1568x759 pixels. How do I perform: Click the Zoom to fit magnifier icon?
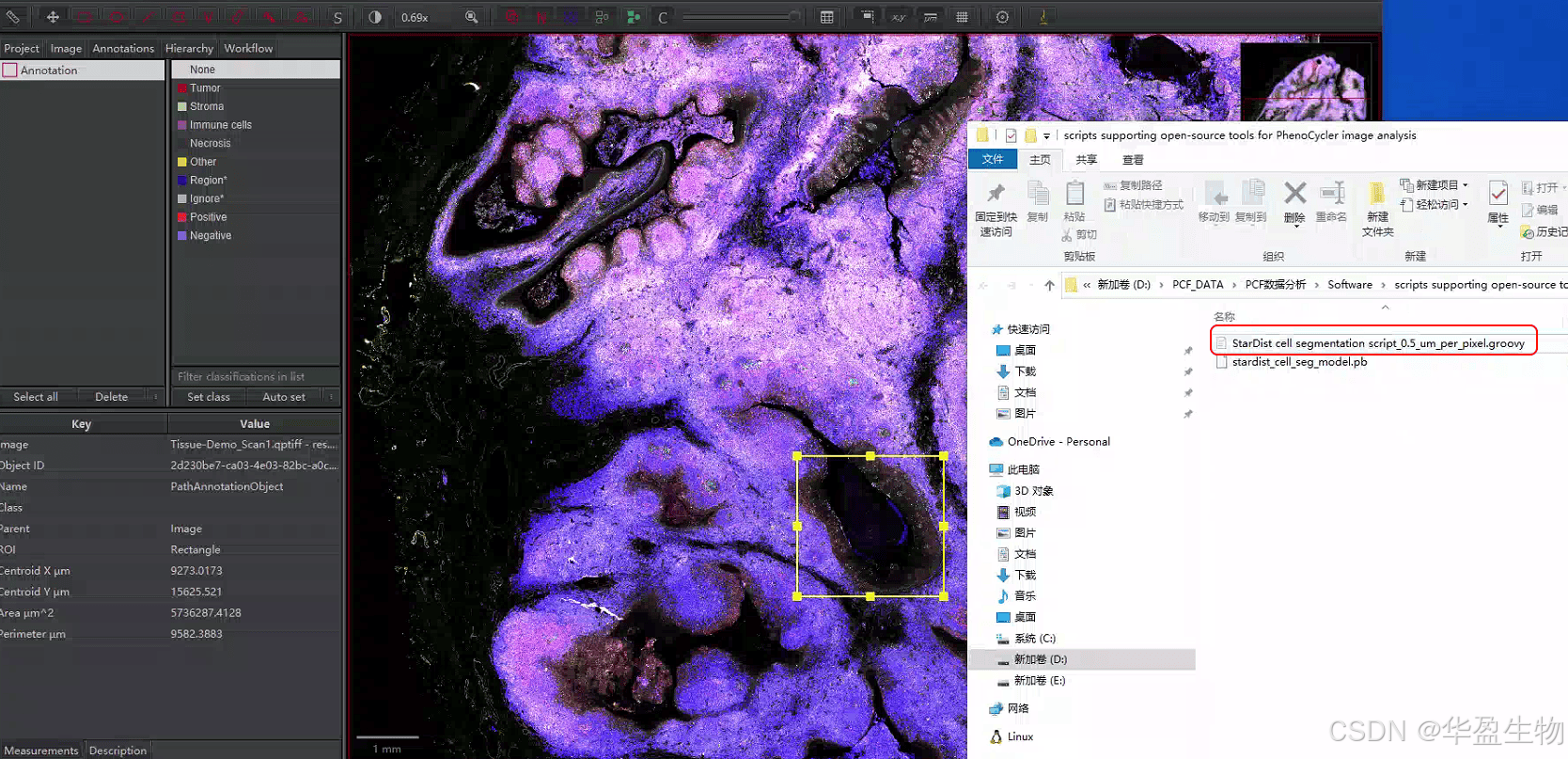472,17
